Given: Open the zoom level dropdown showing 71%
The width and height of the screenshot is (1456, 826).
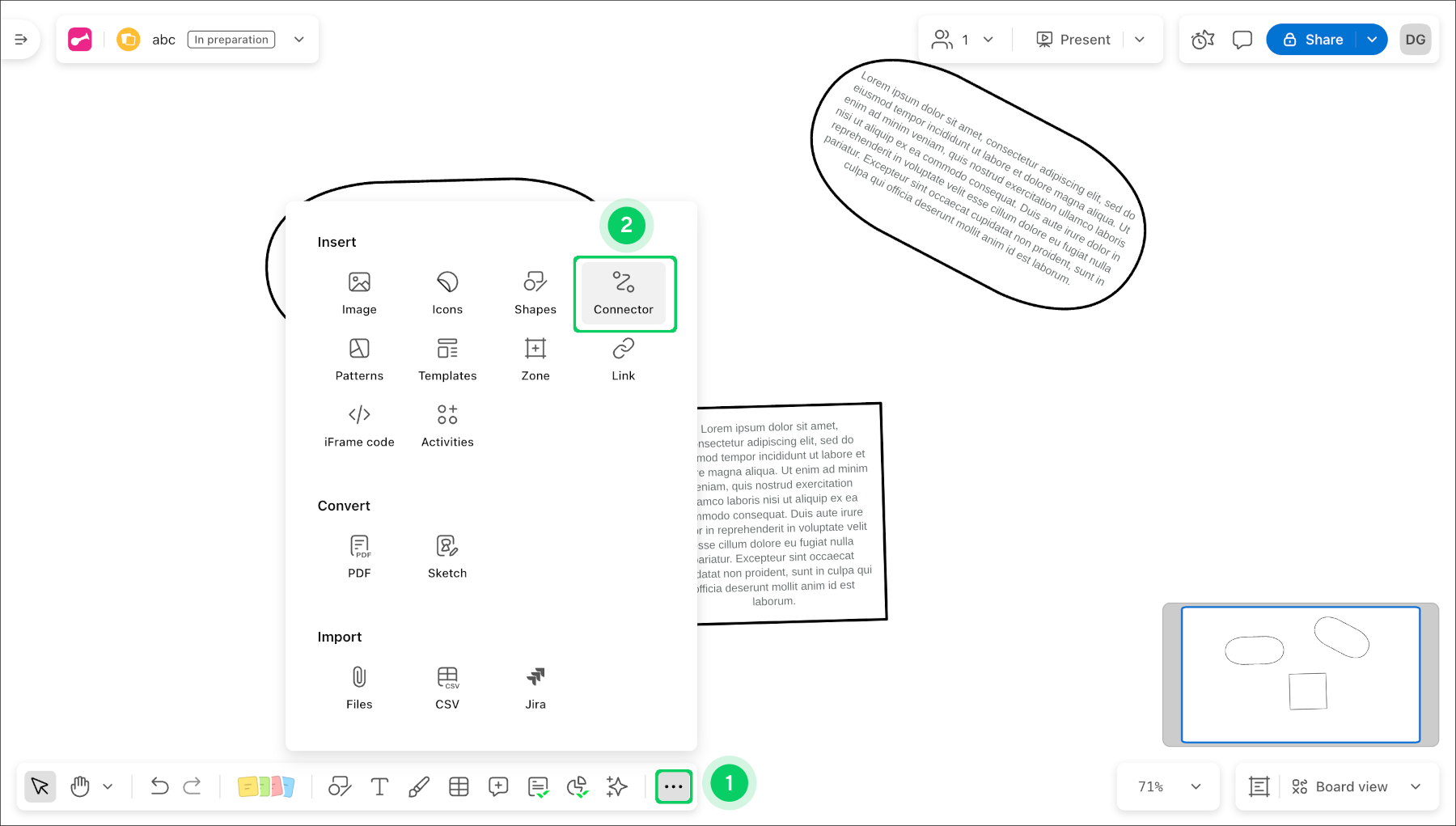Looking at the screenshot, I should pos(1167,786).
